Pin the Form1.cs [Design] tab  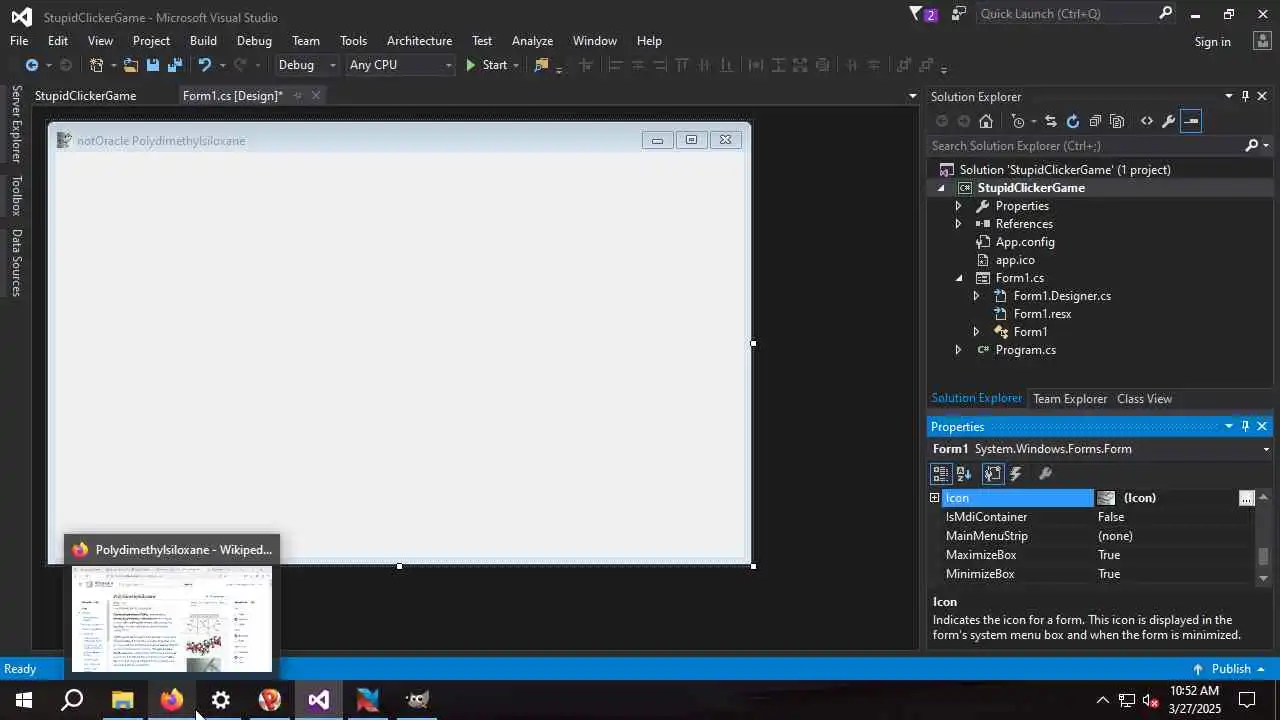tap(298, 96)
